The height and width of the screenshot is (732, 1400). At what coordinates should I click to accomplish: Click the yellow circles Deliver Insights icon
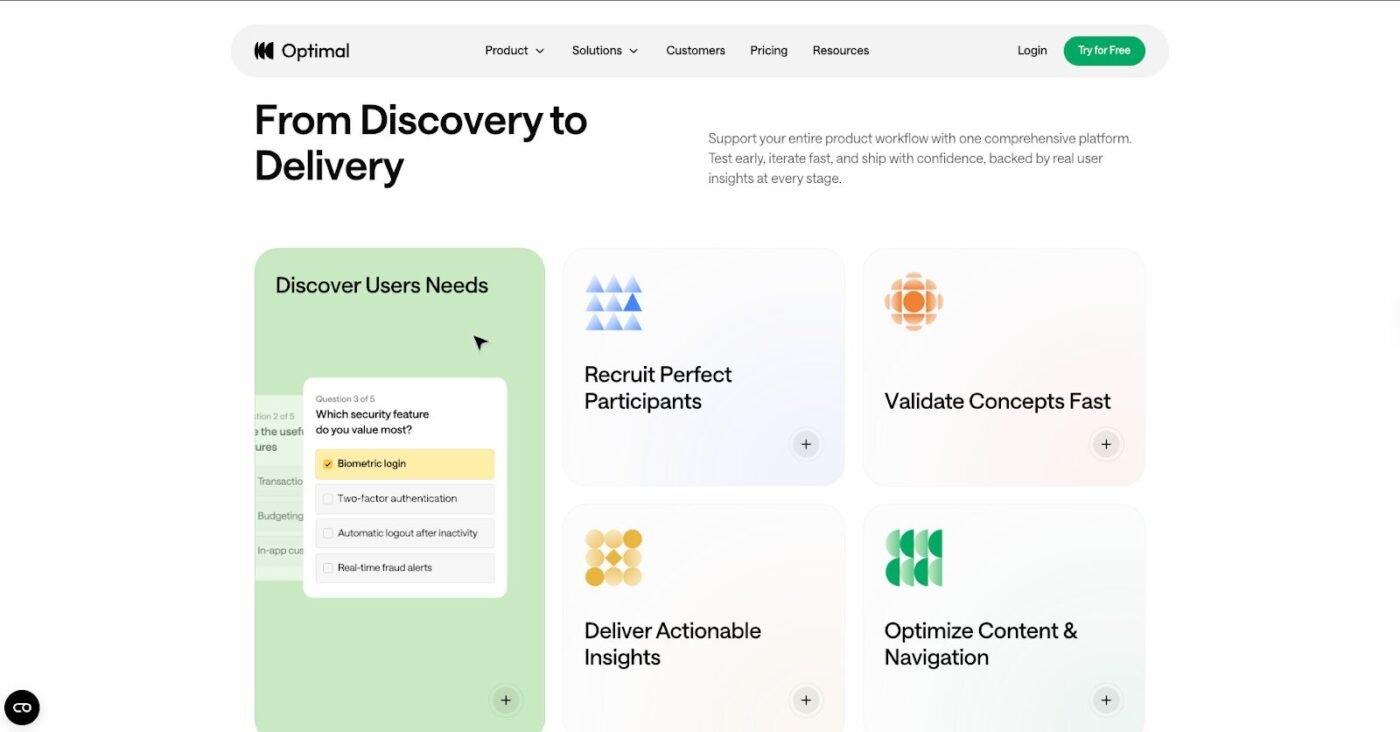(x=613, y=558)
